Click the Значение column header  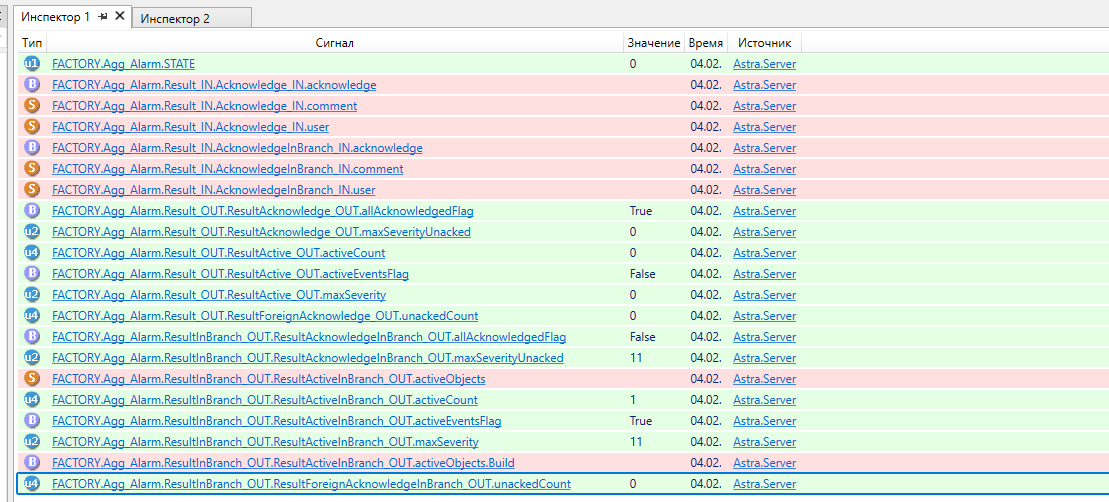click(x=652, y=43)
